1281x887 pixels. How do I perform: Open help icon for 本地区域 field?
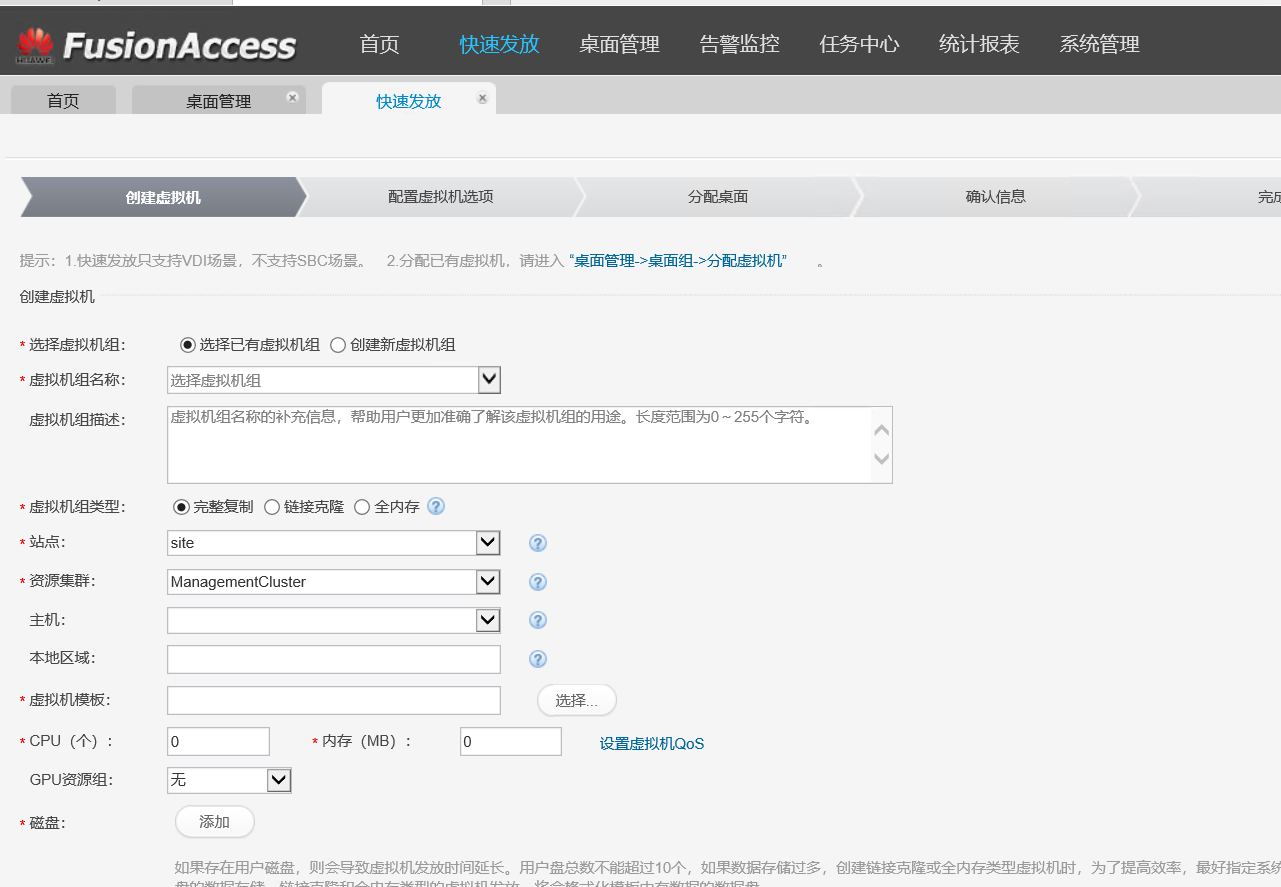pyautogui.click(x=538, y=659)
